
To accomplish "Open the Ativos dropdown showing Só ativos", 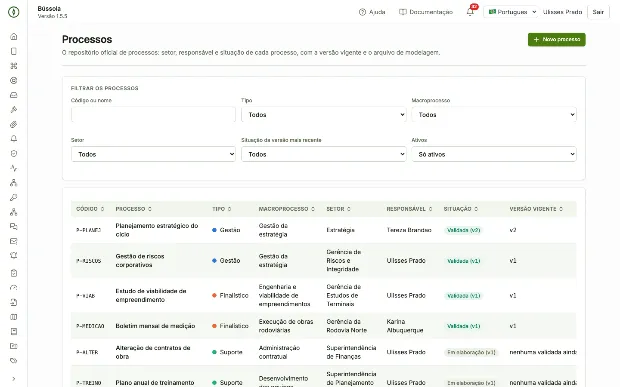I will coord(494,154).
